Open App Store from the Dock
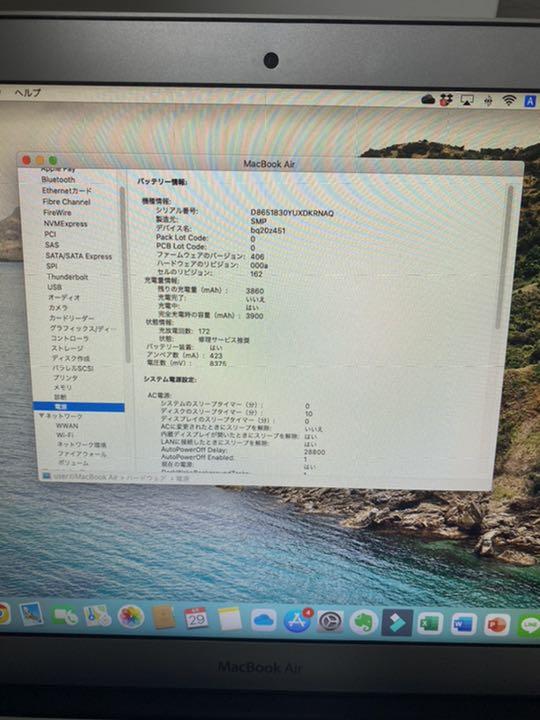 click(x=298, y=621)
